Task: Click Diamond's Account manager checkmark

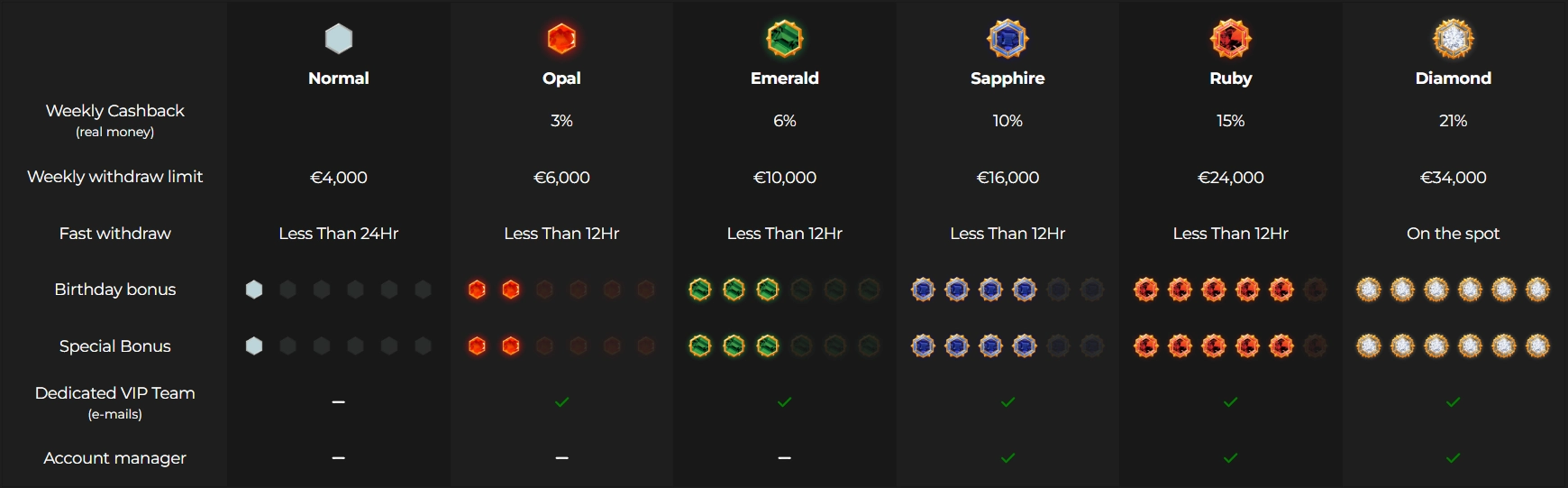Action: (1454, 458)
